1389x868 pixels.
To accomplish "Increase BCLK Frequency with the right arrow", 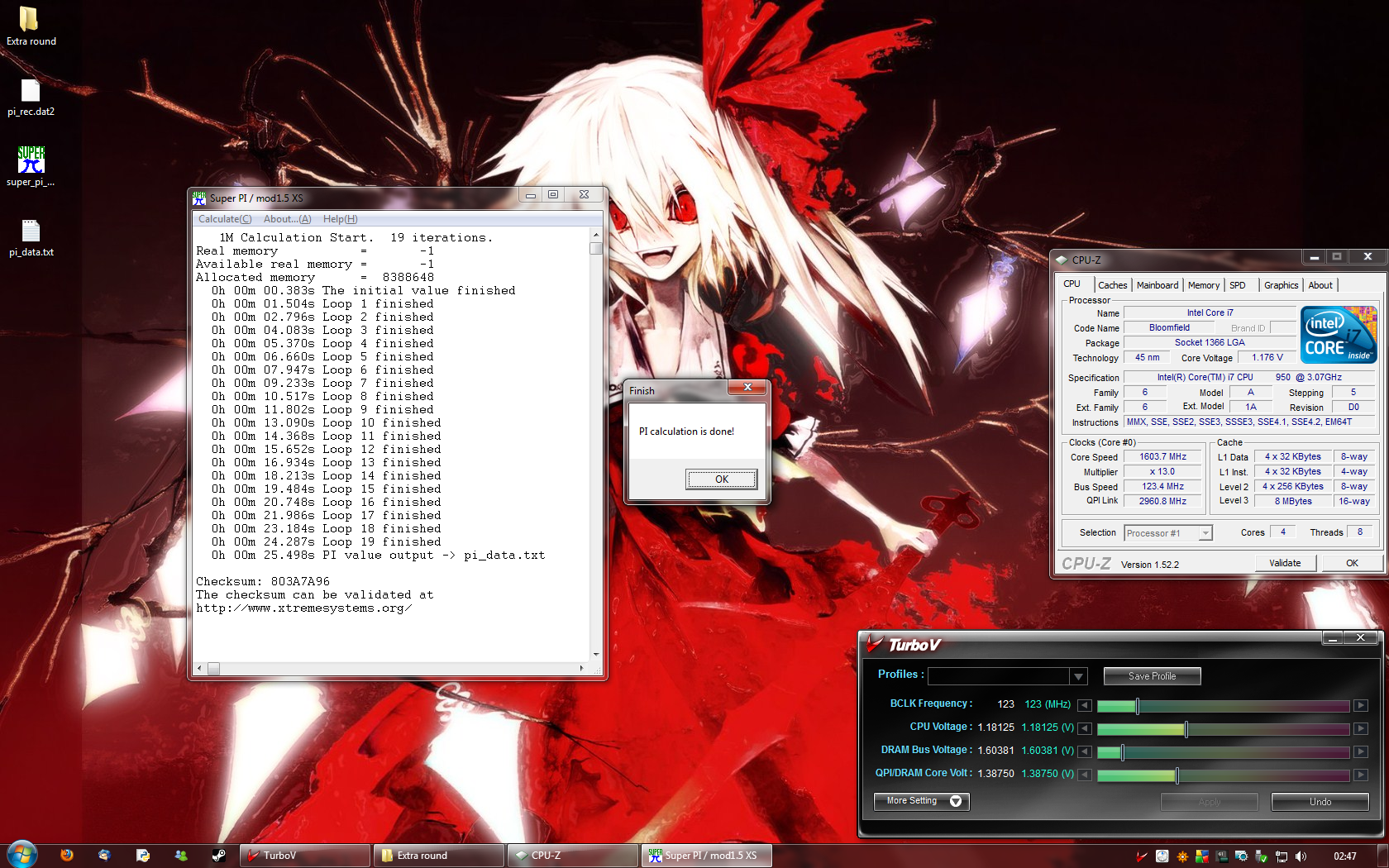I will click(x=1360, y=705).
